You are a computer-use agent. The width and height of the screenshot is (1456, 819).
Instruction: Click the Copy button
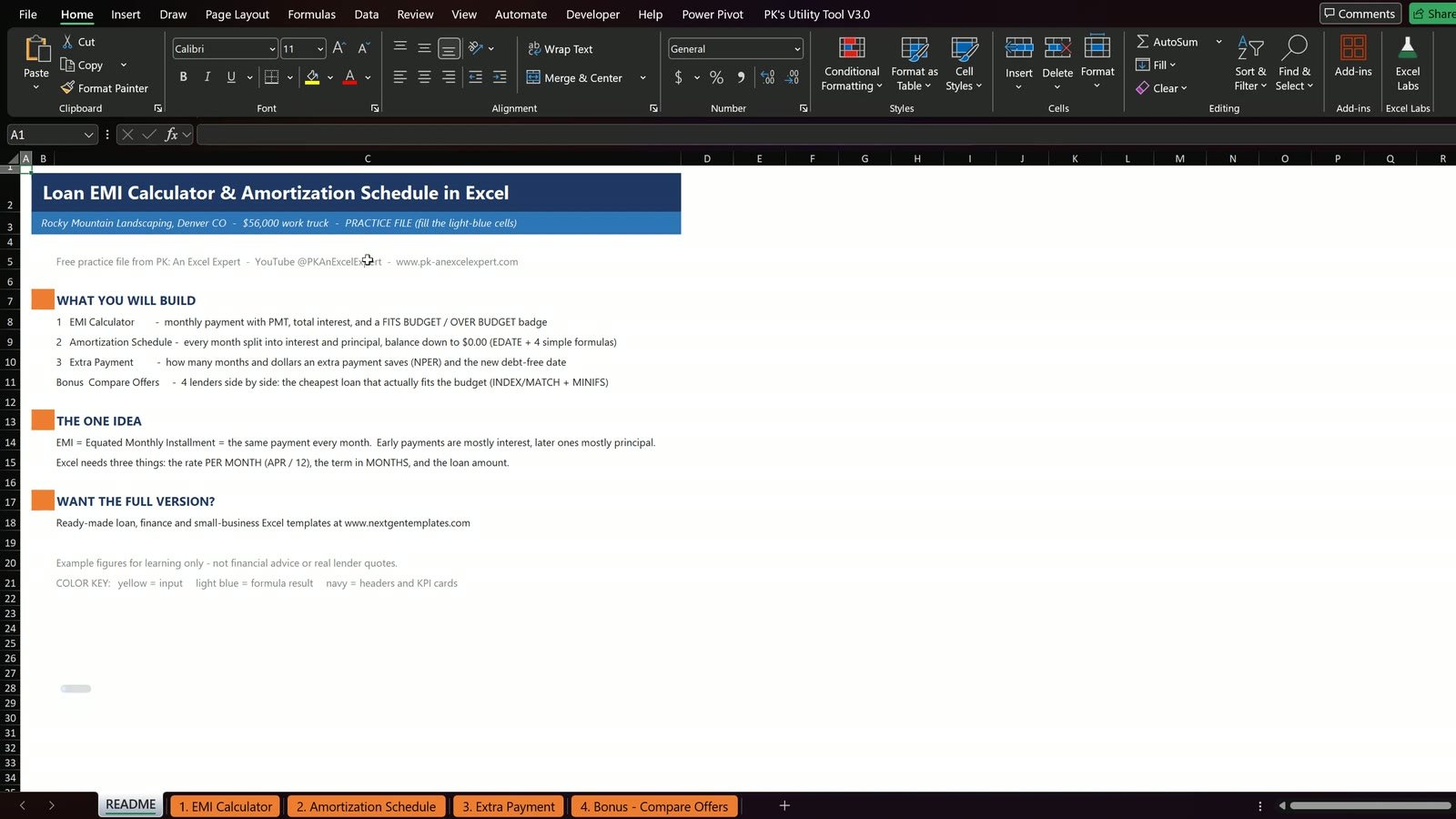pyautogui.click(x=82, y=65)
